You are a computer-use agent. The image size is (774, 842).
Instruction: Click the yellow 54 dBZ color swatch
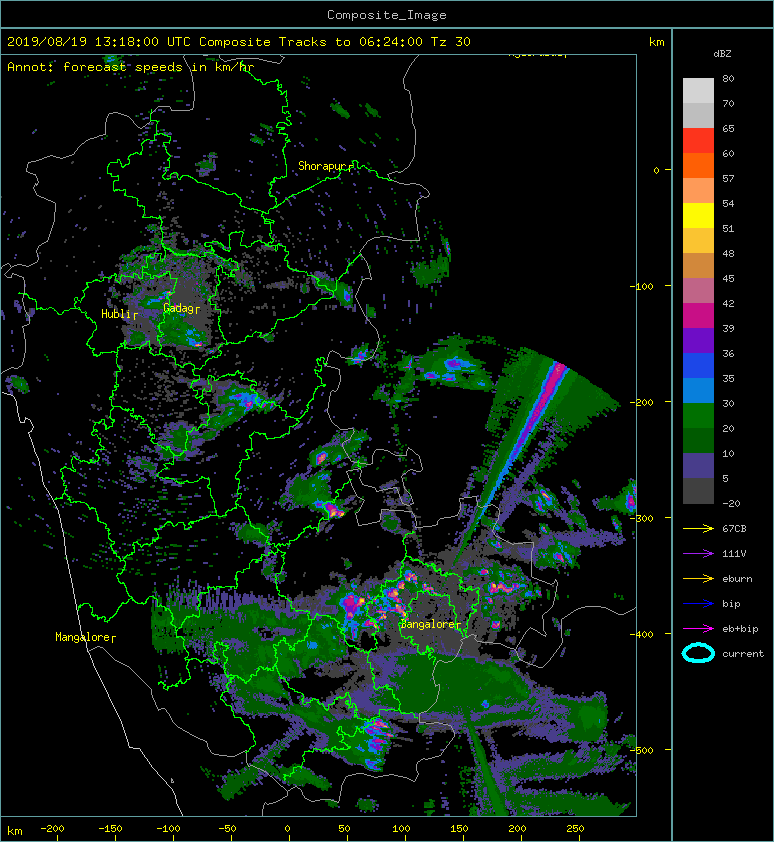[x=698, y=215]
